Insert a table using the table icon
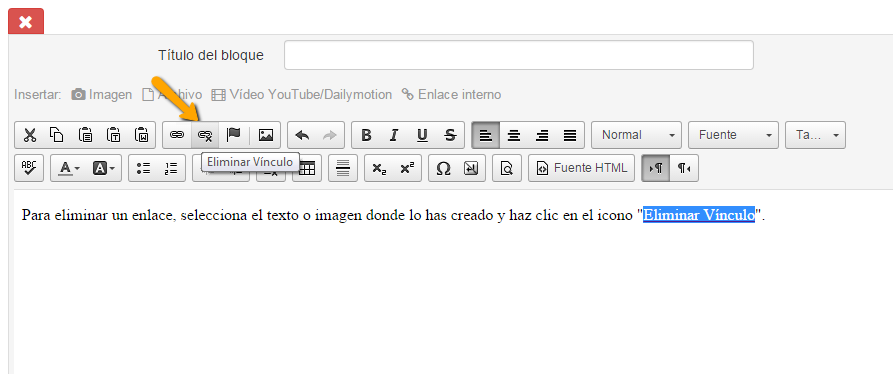The height and width of the screenshot is (374, 893). (x=308, y=168)
